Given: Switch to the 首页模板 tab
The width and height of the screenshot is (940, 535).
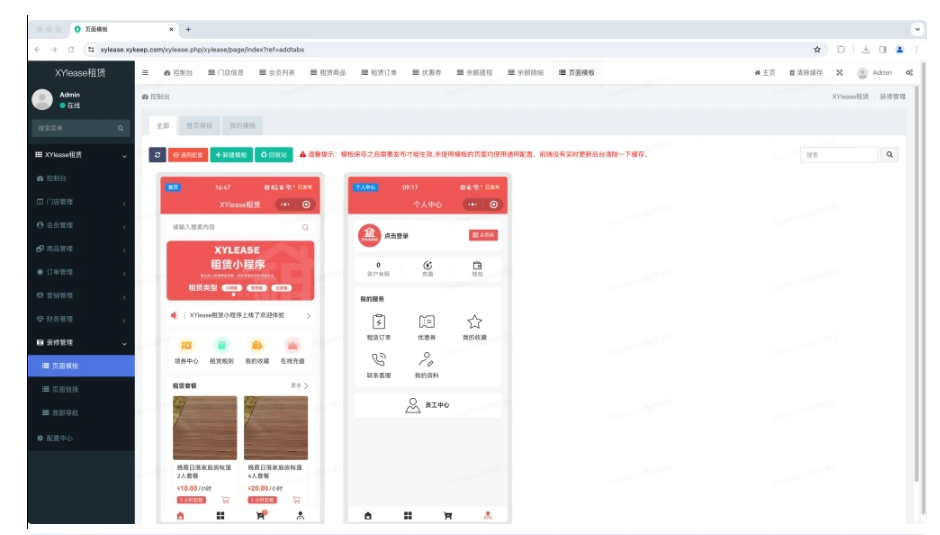Looking at the screenshot, I should tap(199, 126).
